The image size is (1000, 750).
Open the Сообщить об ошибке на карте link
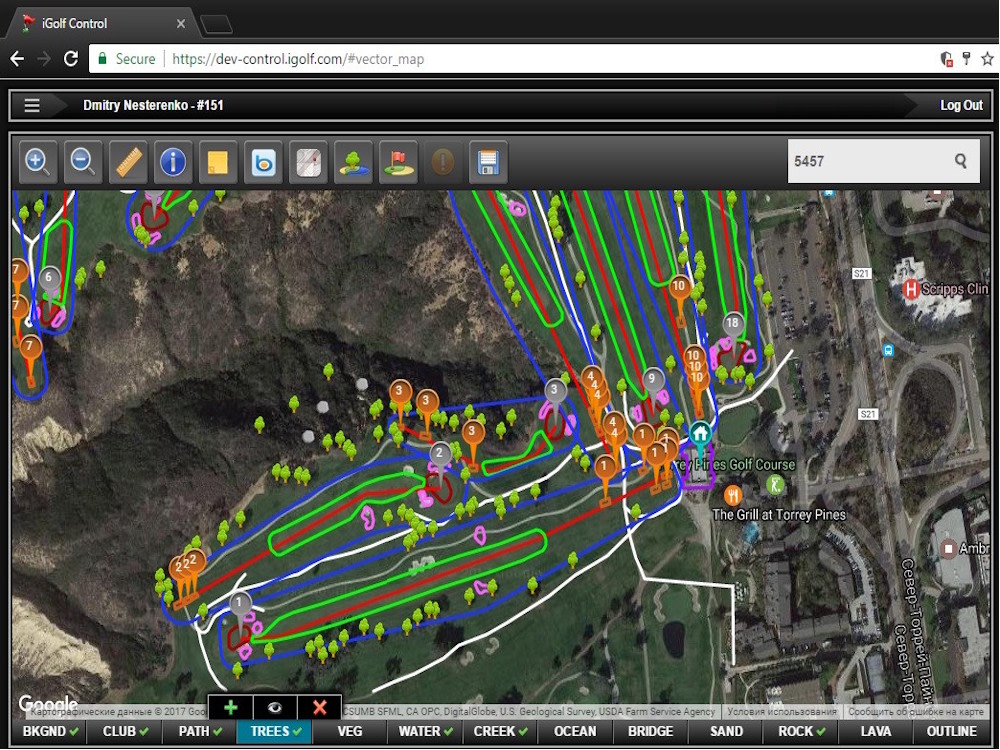[x=916, y=711]
